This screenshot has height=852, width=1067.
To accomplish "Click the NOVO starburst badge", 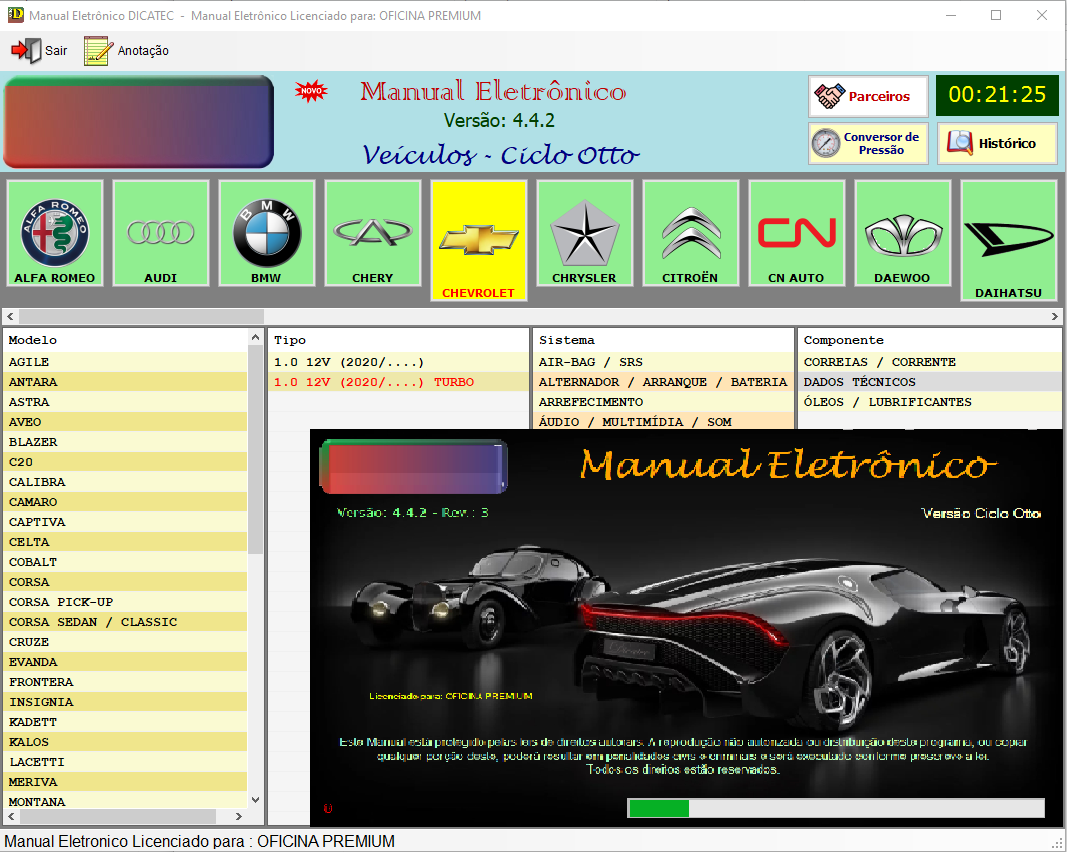I will point(311,91).
